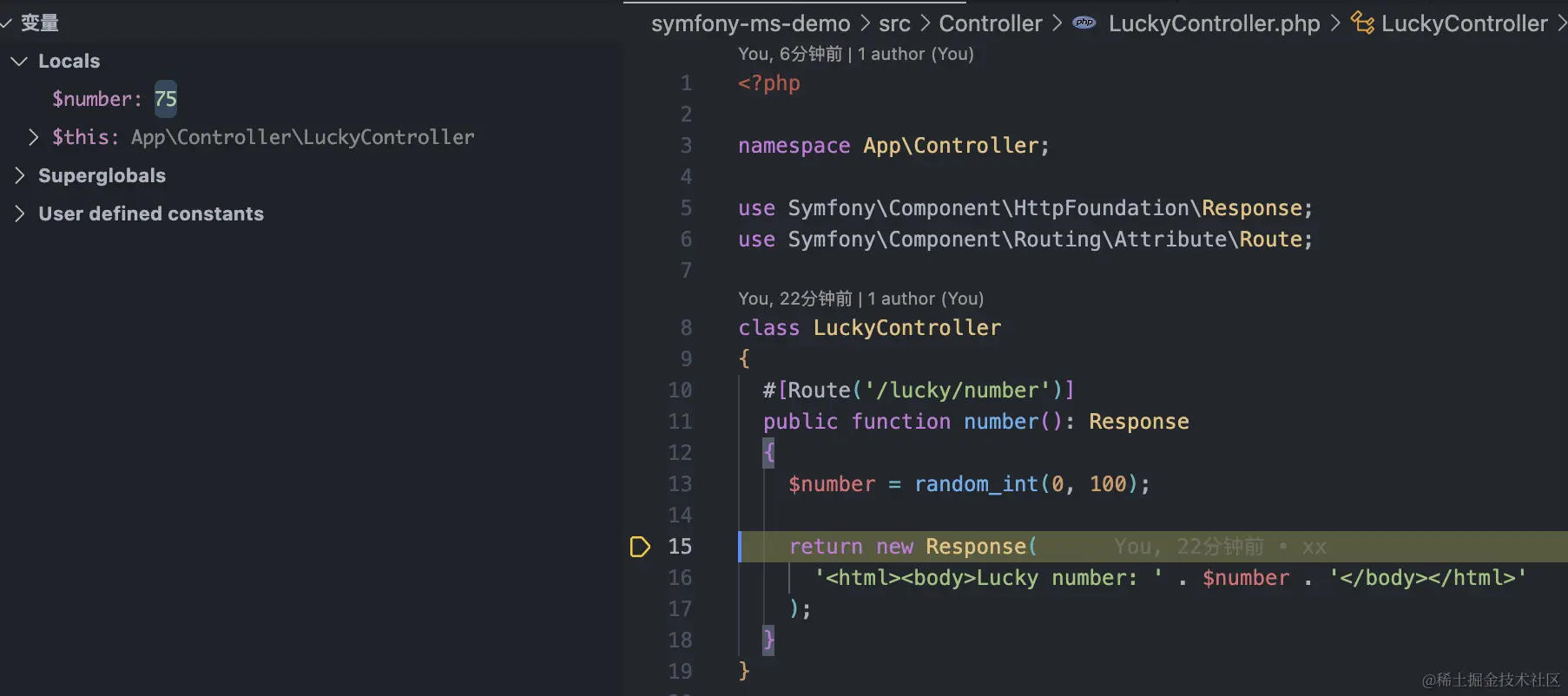Screen dimensions: 1568x696
Task: Click inline blame 'You, 22分钟前 • xx'
Action: pyautogui.click(x=1220, y=547)
